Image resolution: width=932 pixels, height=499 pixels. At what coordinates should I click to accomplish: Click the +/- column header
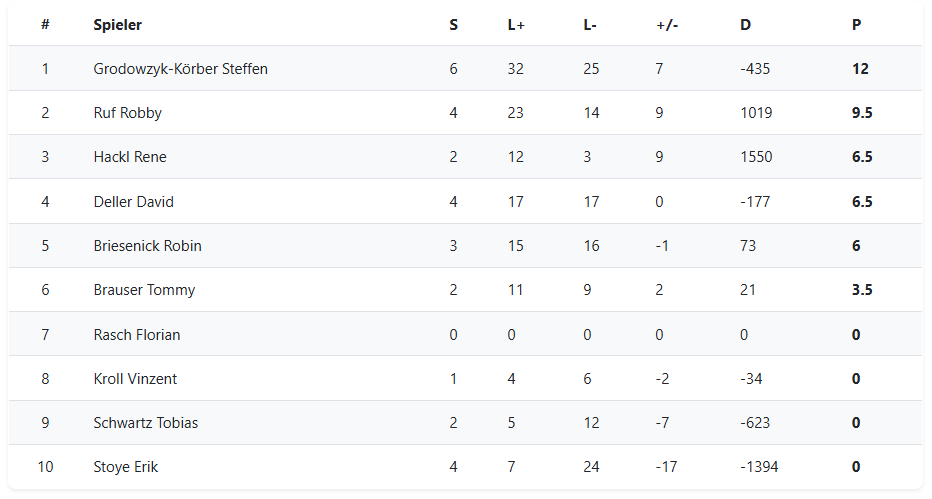667,25
